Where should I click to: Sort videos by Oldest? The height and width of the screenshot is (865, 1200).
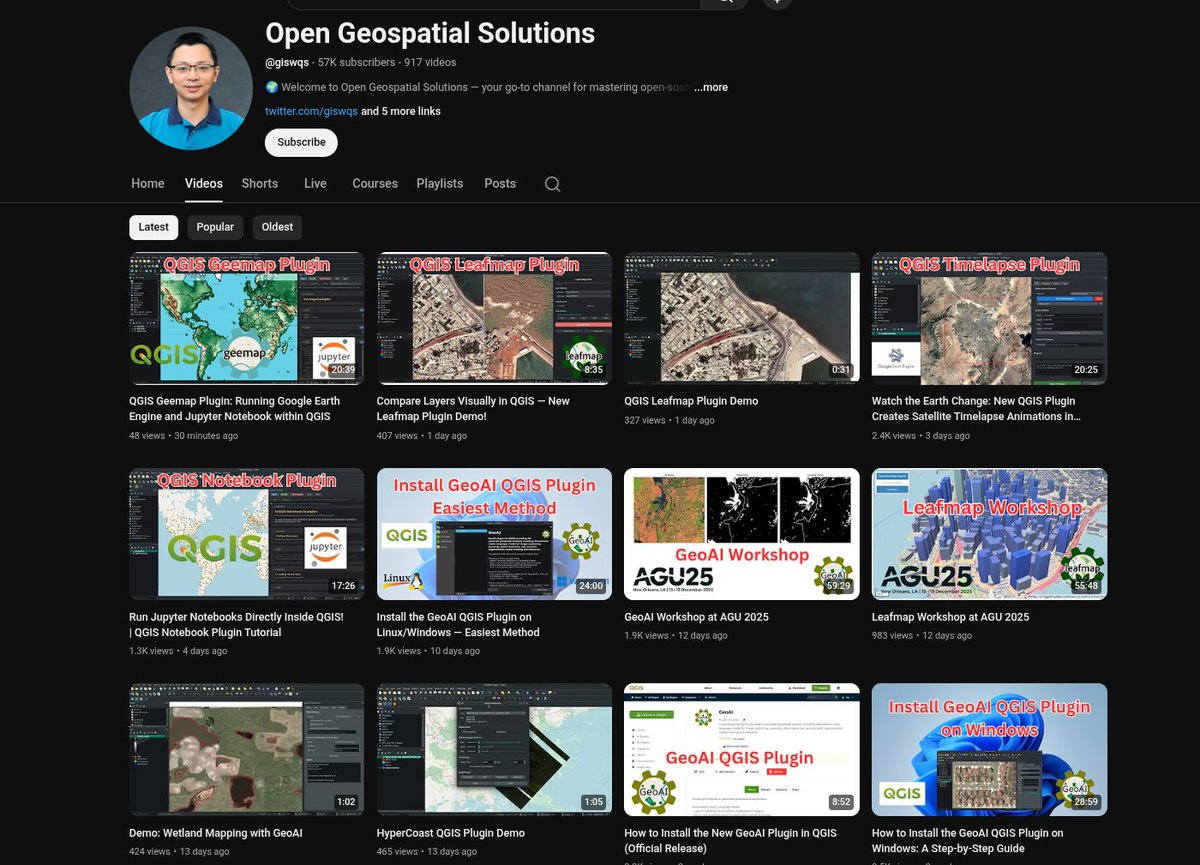[x=277, y=227]
